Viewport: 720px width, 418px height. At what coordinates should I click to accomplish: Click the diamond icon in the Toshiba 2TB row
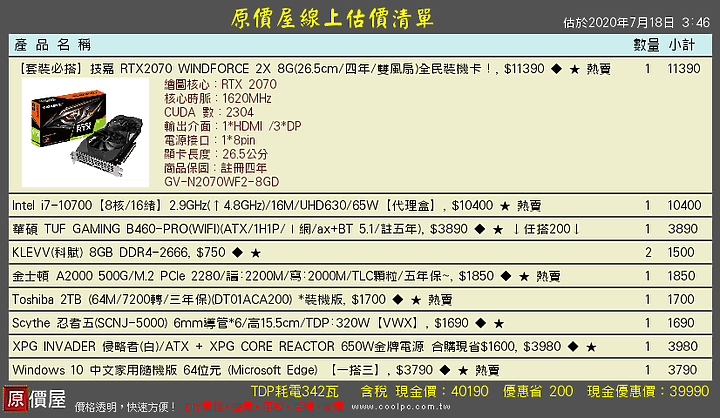398,300
